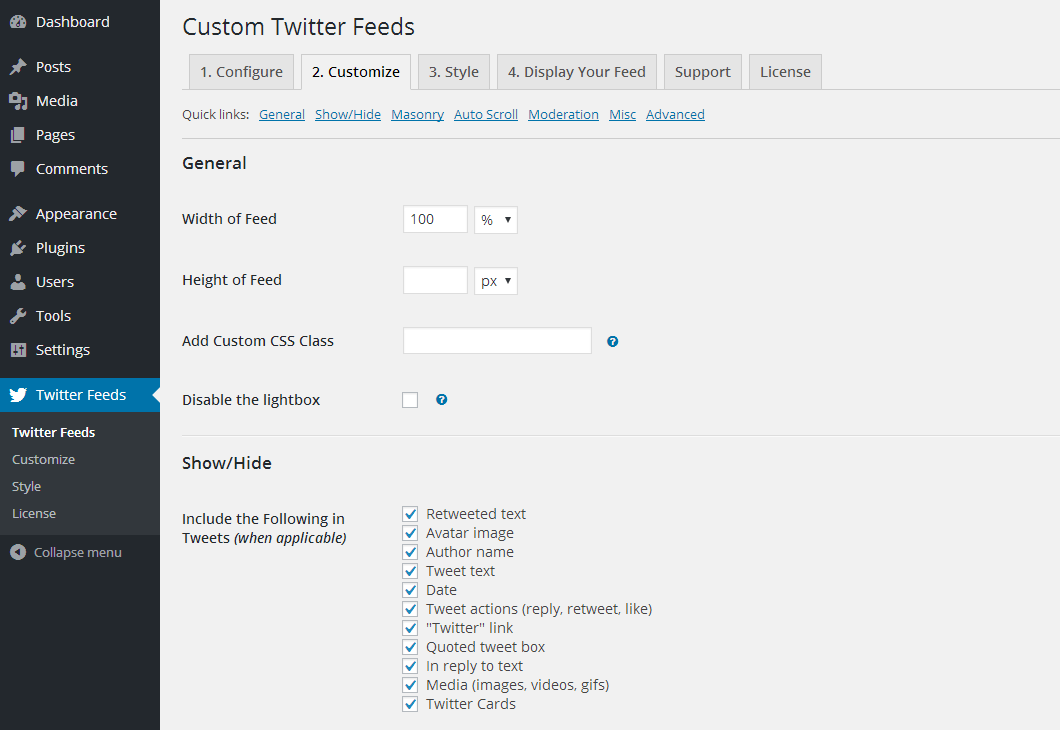Click help icon beside Custom CSS Class
Screen dimensions: 1060x730
613,341
